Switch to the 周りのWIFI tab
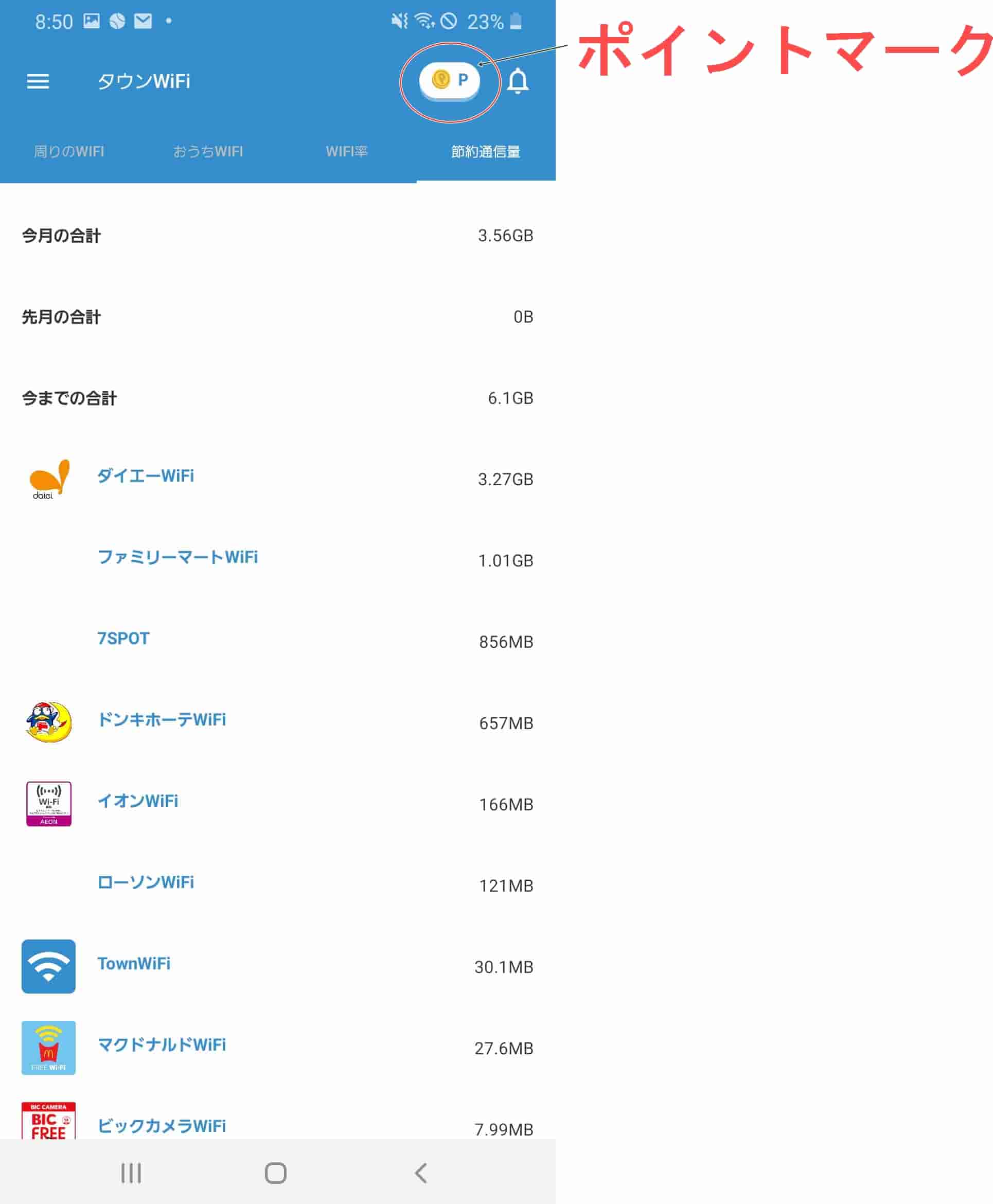 click(69, 152)
